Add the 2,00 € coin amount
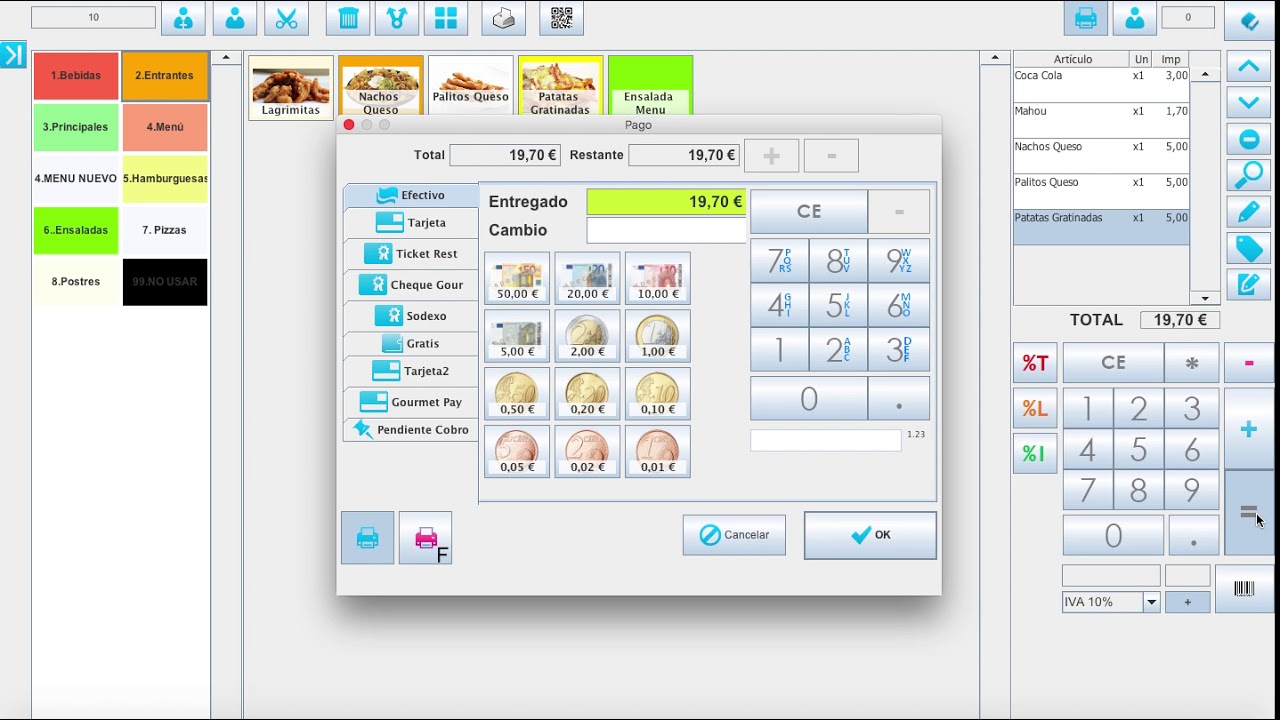This screenshot has height=720, width=1280. pyautogui.click(x=587, y=336)
